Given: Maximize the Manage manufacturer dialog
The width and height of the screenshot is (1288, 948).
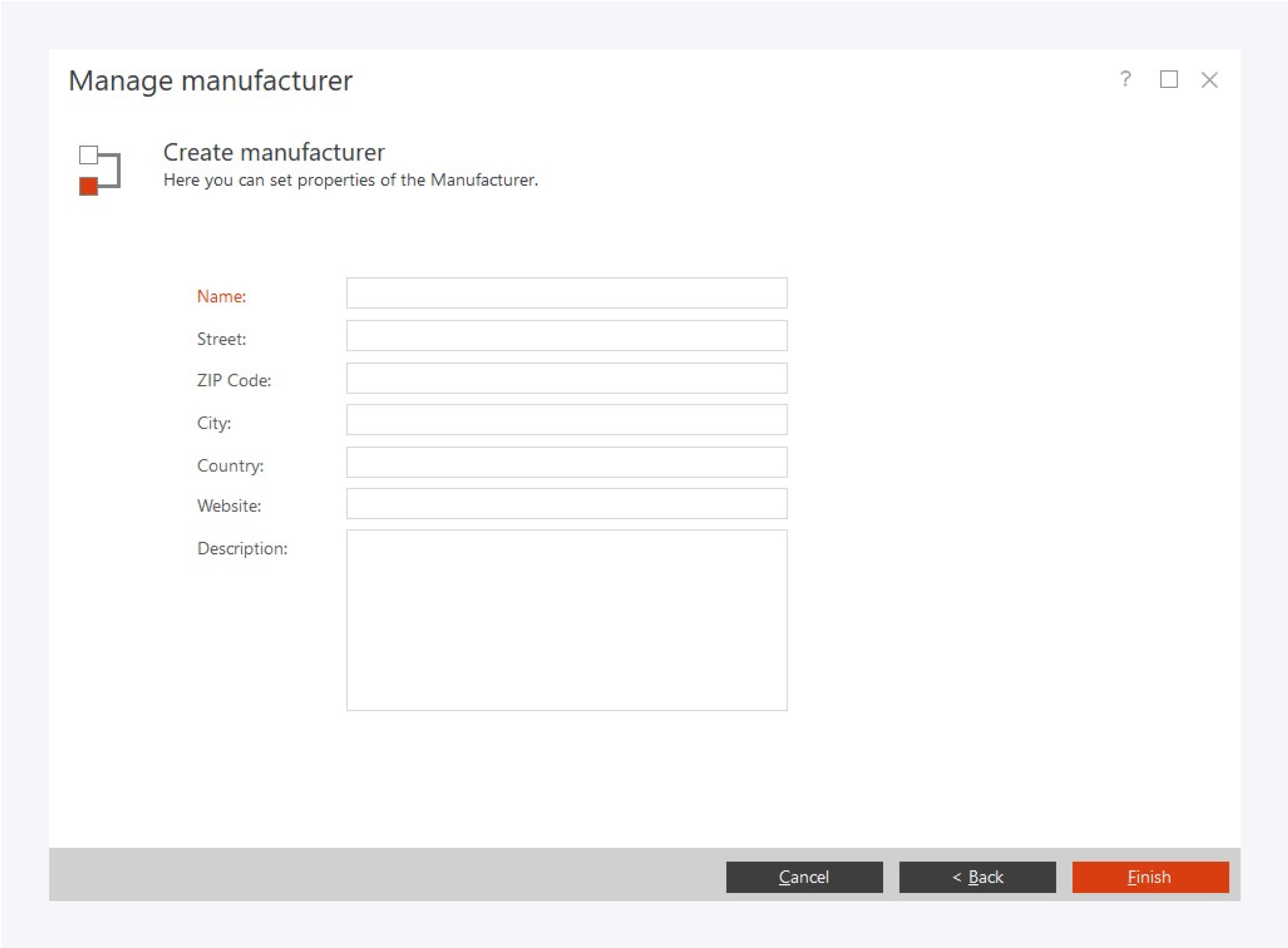Looking at the screenshot, I should pos(1169,79).
